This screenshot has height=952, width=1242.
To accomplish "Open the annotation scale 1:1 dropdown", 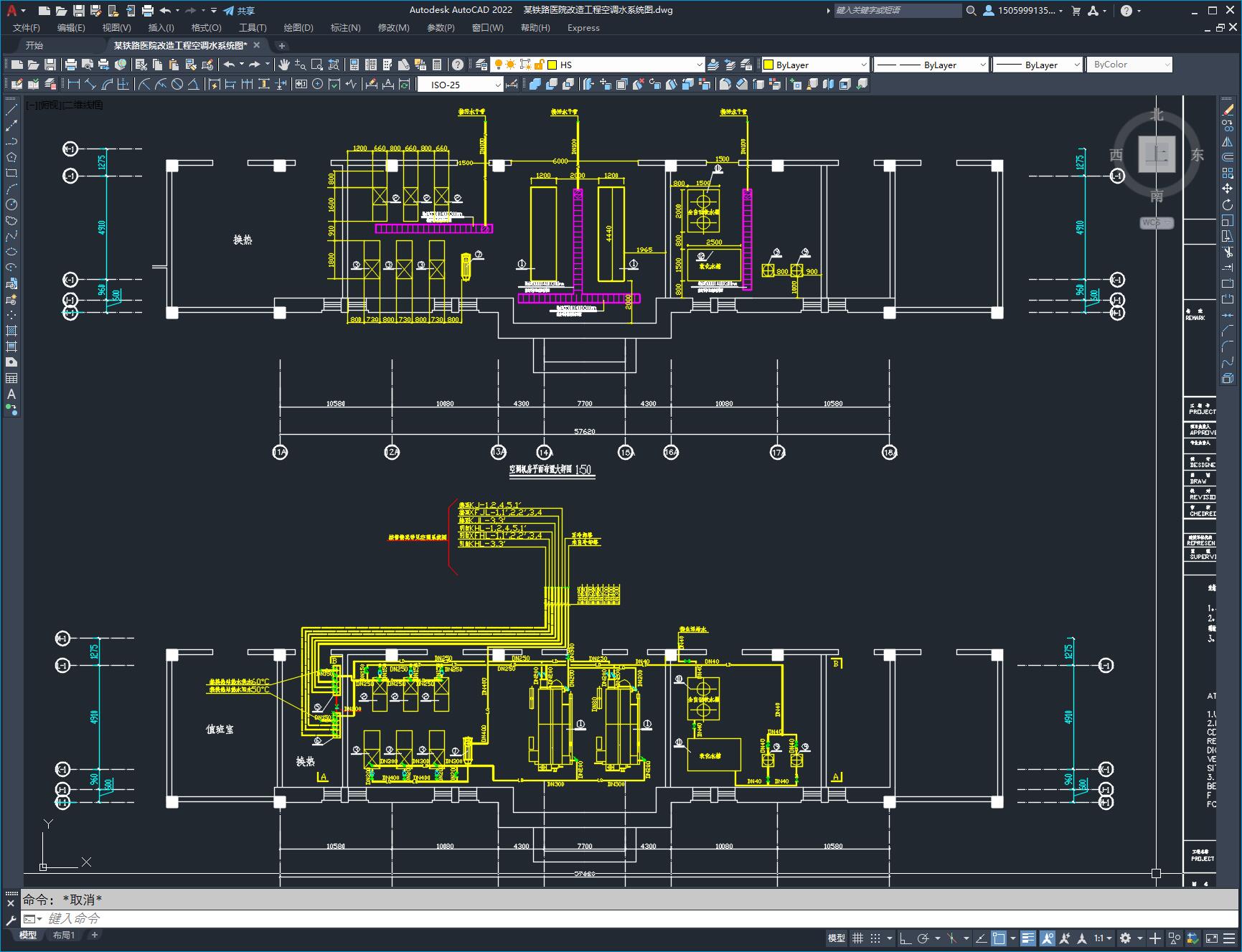I will pos(1103,938).
